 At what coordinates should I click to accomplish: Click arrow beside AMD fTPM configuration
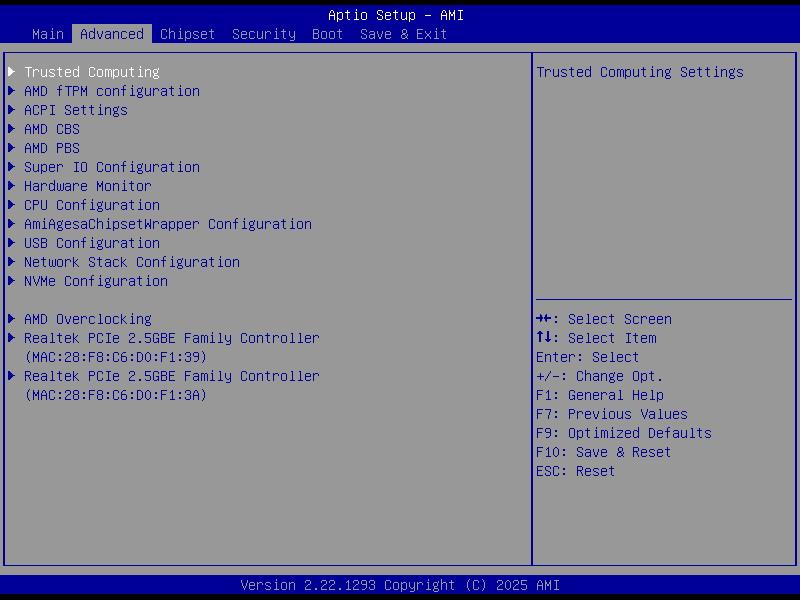tap(12, 91)
